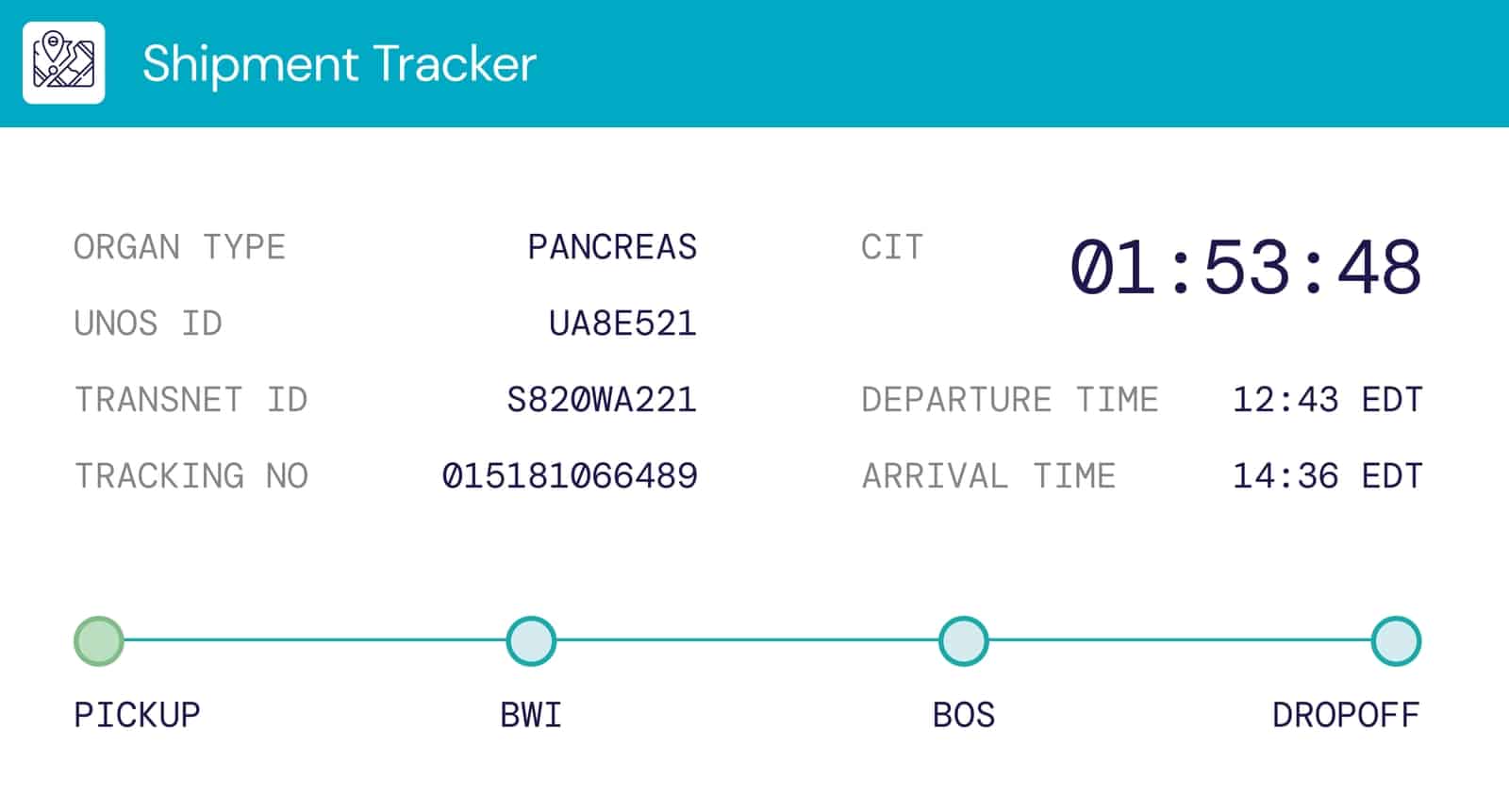Click the BOS airport label

coord(963,715)
